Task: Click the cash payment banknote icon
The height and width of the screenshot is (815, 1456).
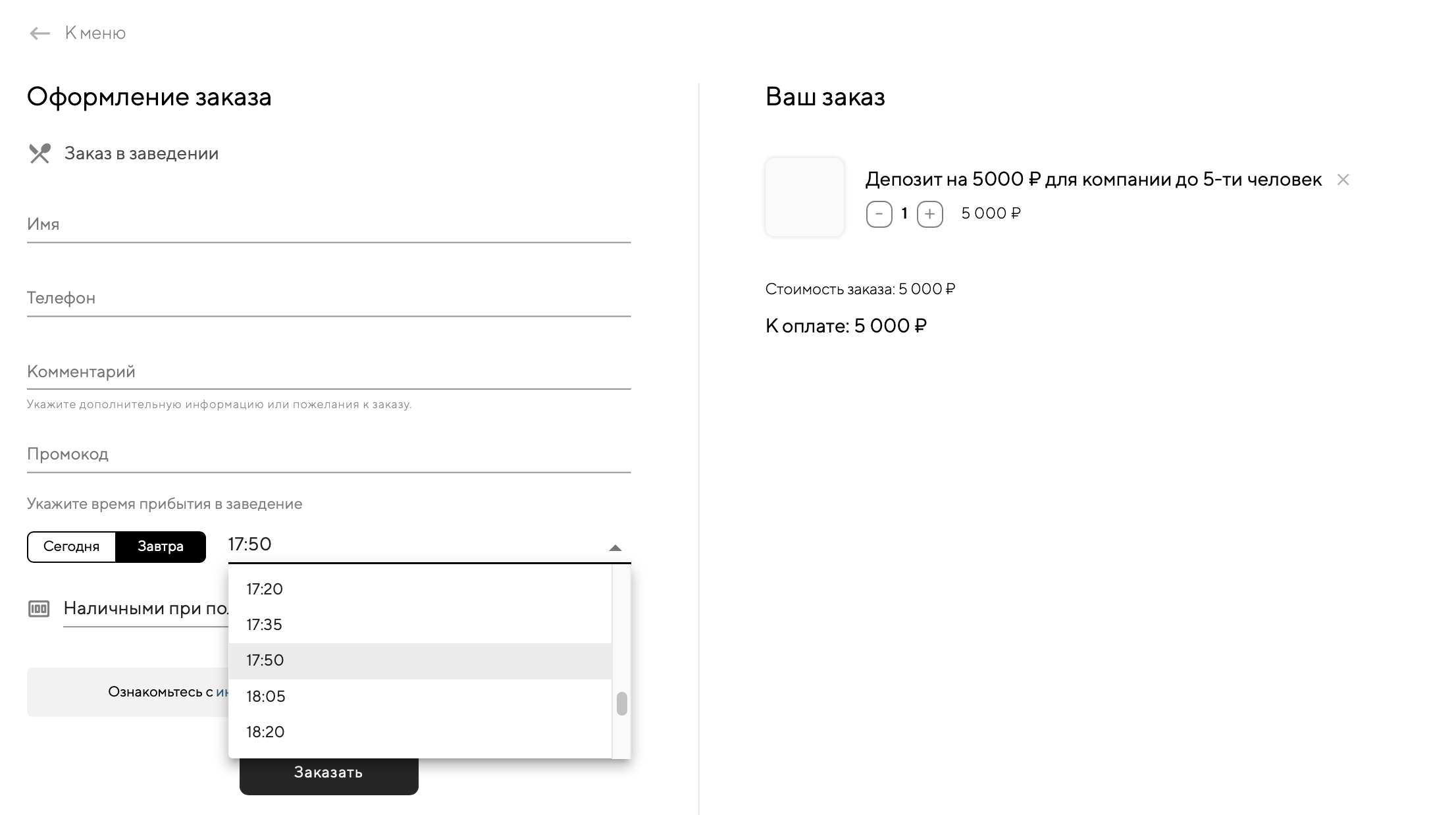Action: click(39, 609)
